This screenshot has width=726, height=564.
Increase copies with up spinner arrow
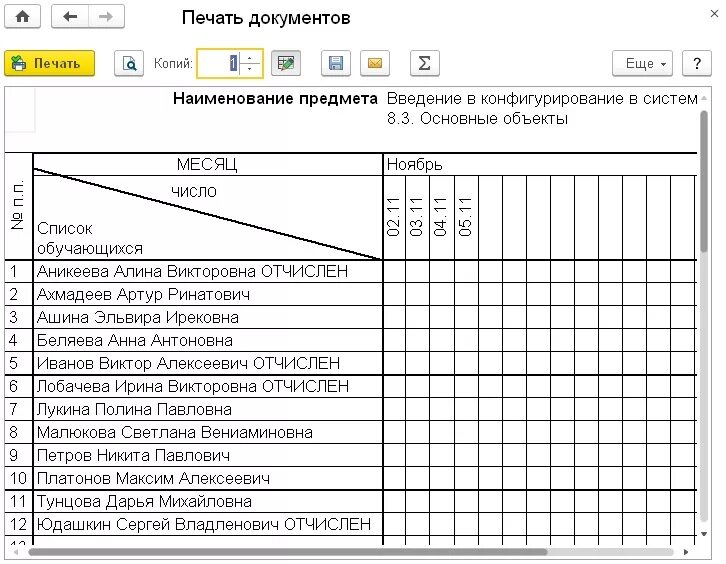coord(250,57)
